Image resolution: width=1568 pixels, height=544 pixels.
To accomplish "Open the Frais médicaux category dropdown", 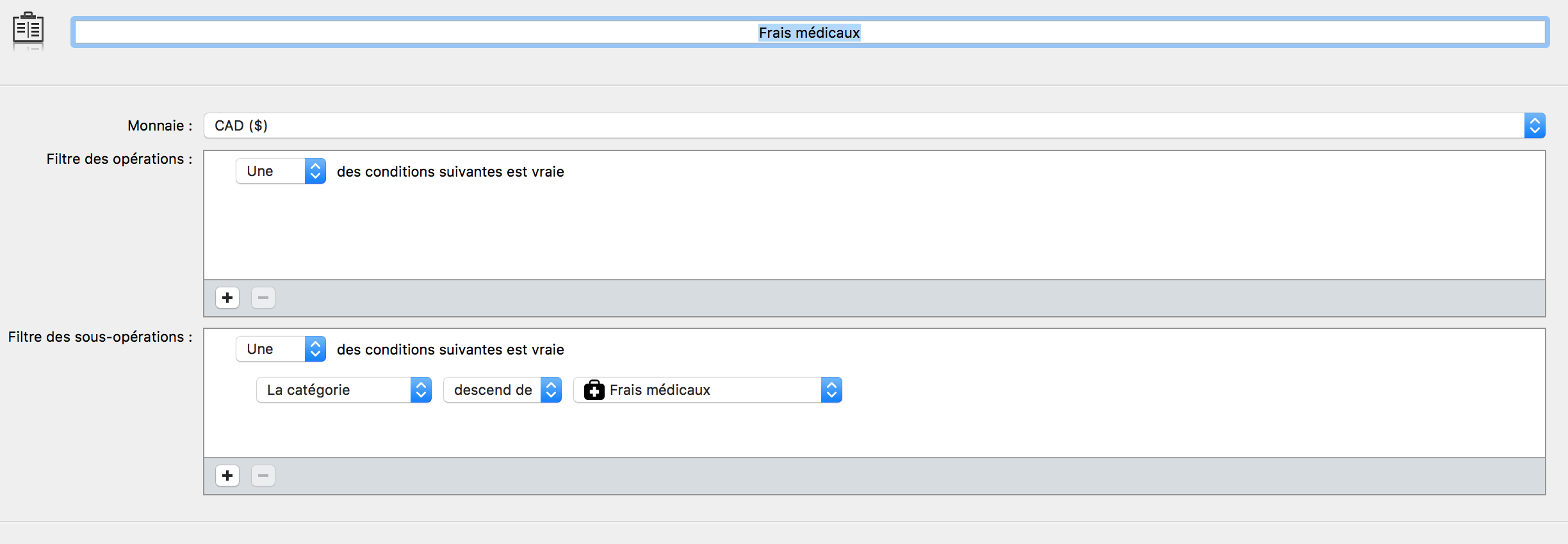I will (x=708, y=390).
